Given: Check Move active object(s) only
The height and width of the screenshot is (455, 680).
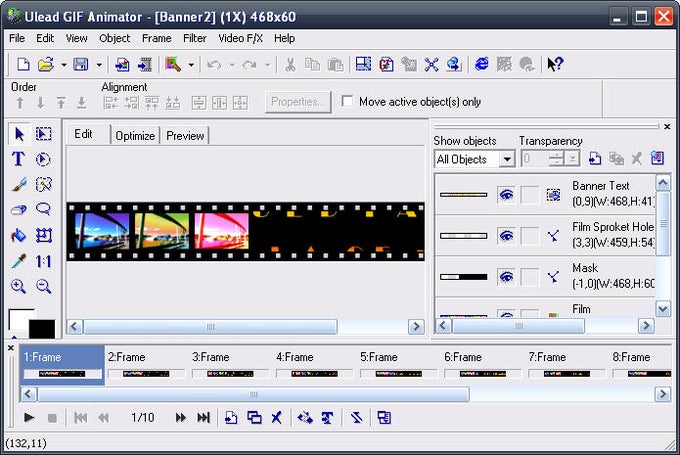Looking at the screenshot, I should (347, 101).
